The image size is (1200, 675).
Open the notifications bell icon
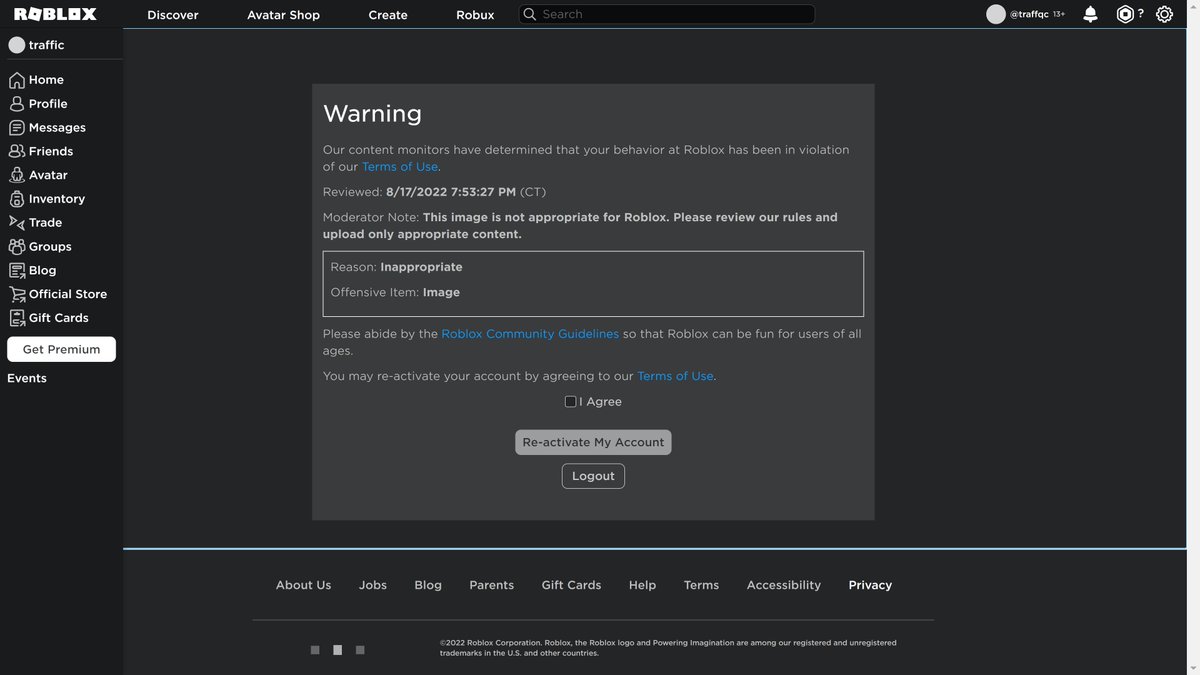1090,14
